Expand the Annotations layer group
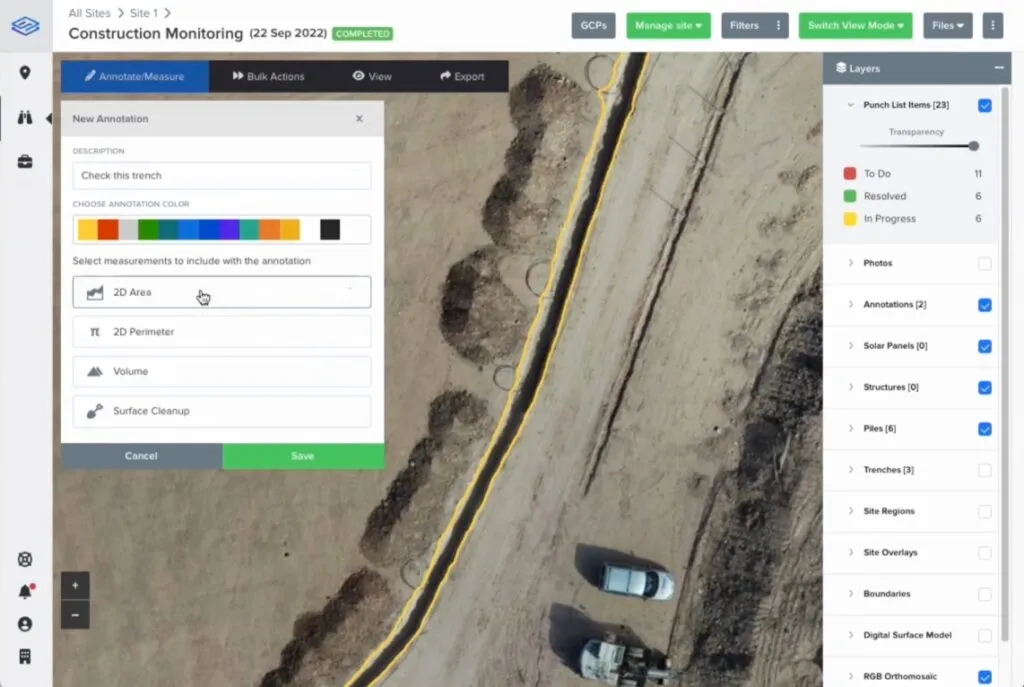 (850, 304)
